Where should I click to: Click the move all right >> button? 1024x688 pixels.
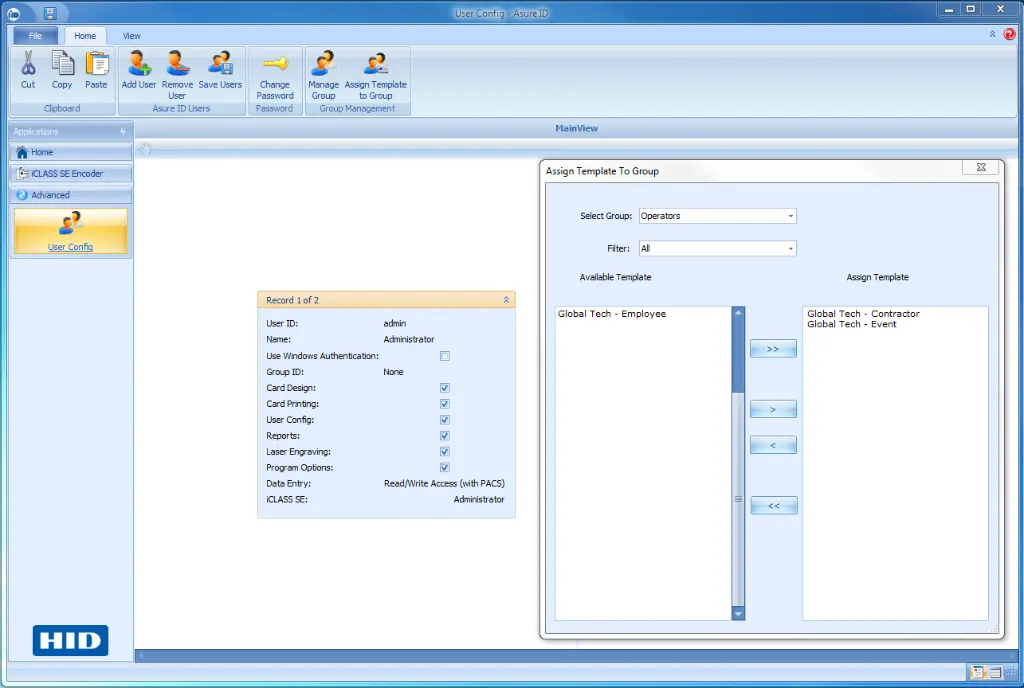point(773,349)
